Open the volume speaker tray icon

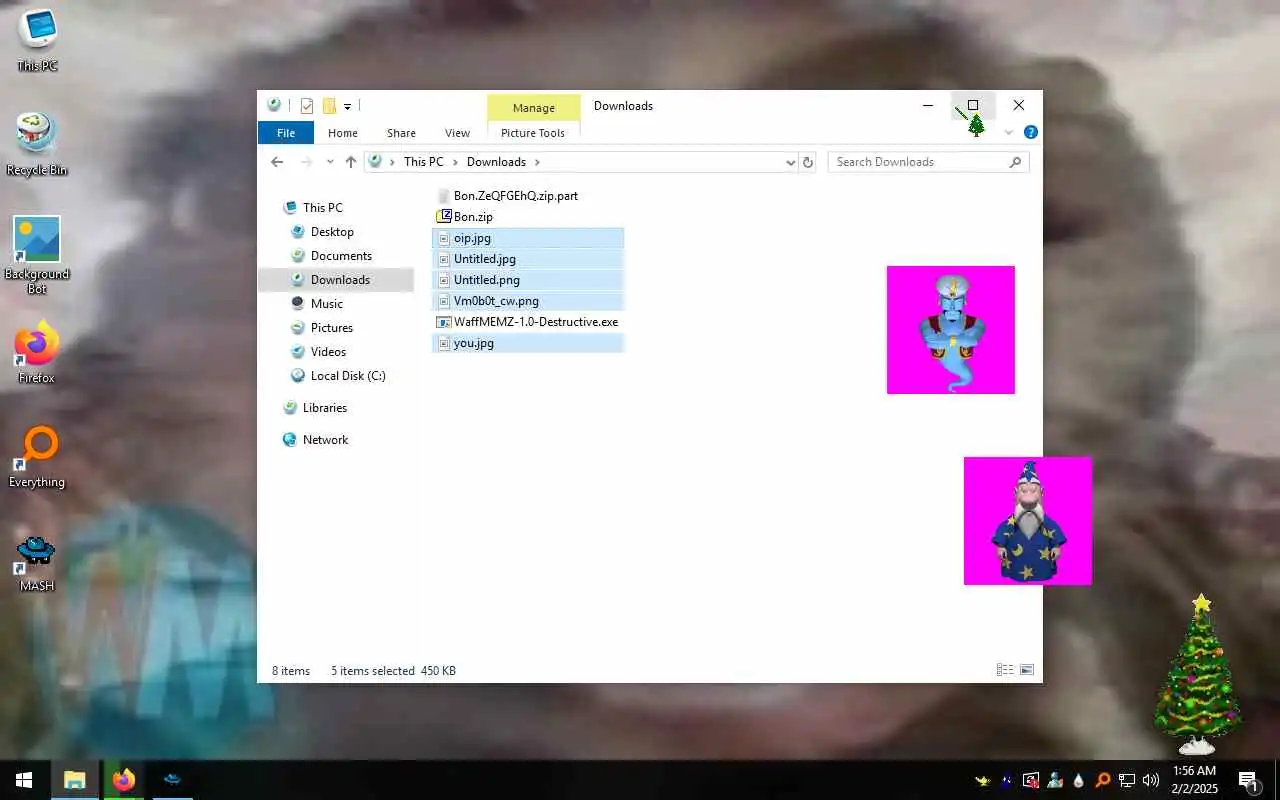pos(1151,780)
